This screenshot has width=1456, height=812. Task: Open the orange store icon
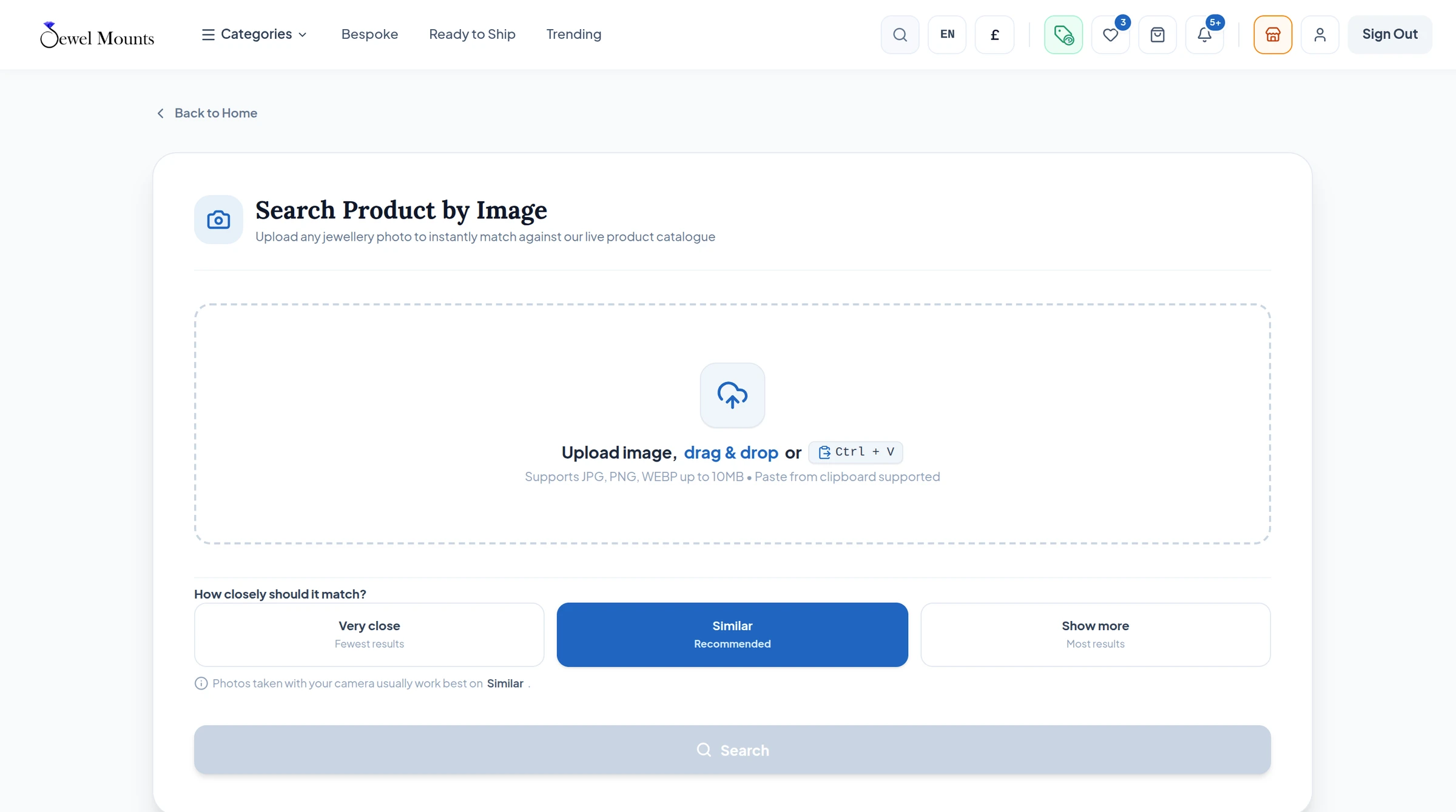coord(1273,35)
